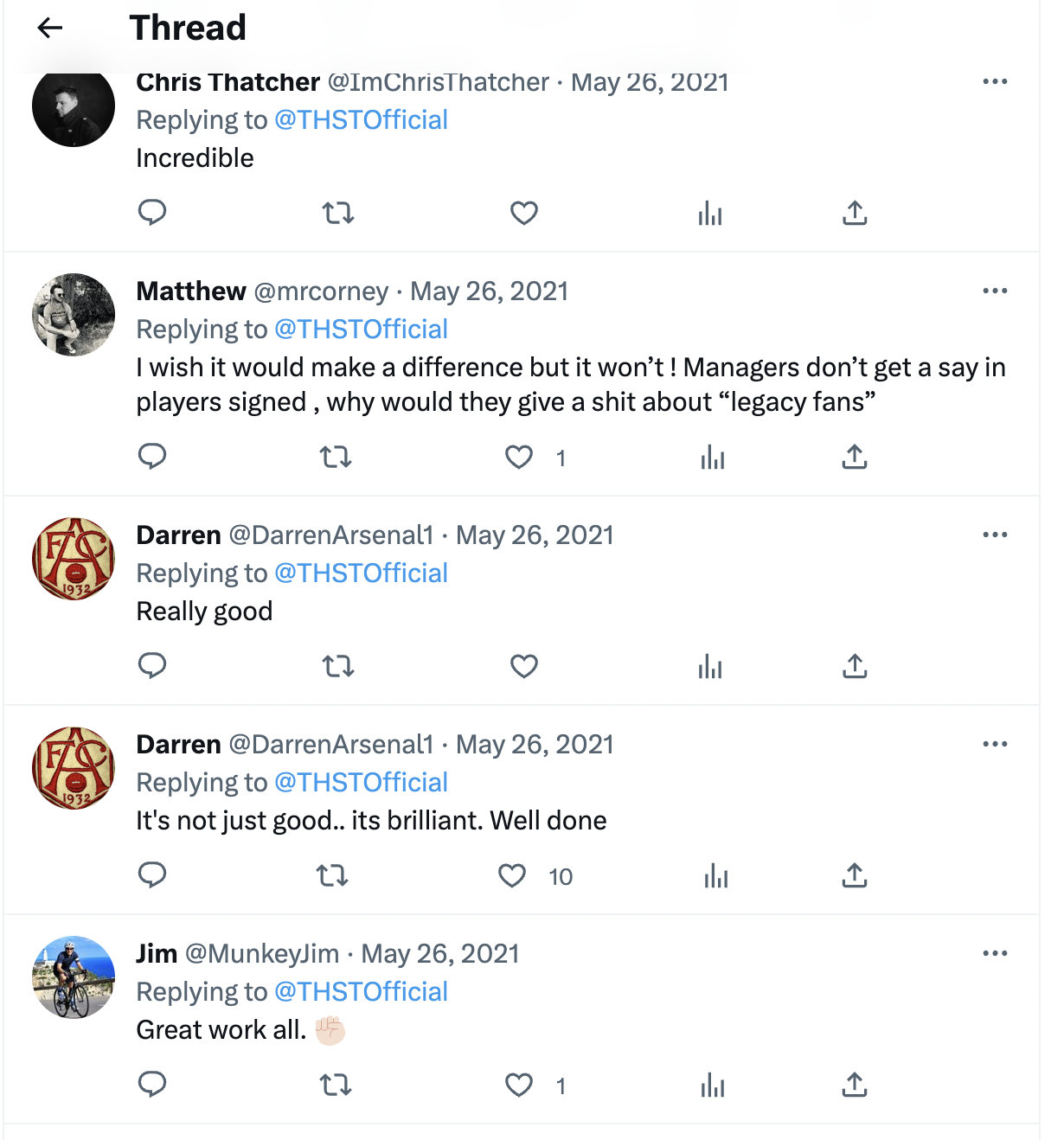
Task: Open more options menu on Matthew's tweet
Action: tap(995, 291)
